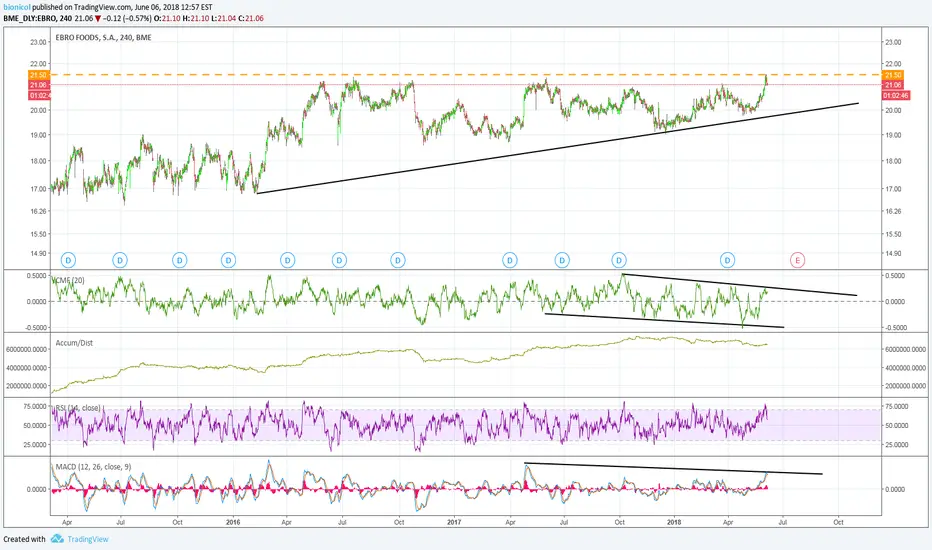Click the 19.00 label on the left price axis
This screenshot has height=550, width=932.
click(39, 135)
